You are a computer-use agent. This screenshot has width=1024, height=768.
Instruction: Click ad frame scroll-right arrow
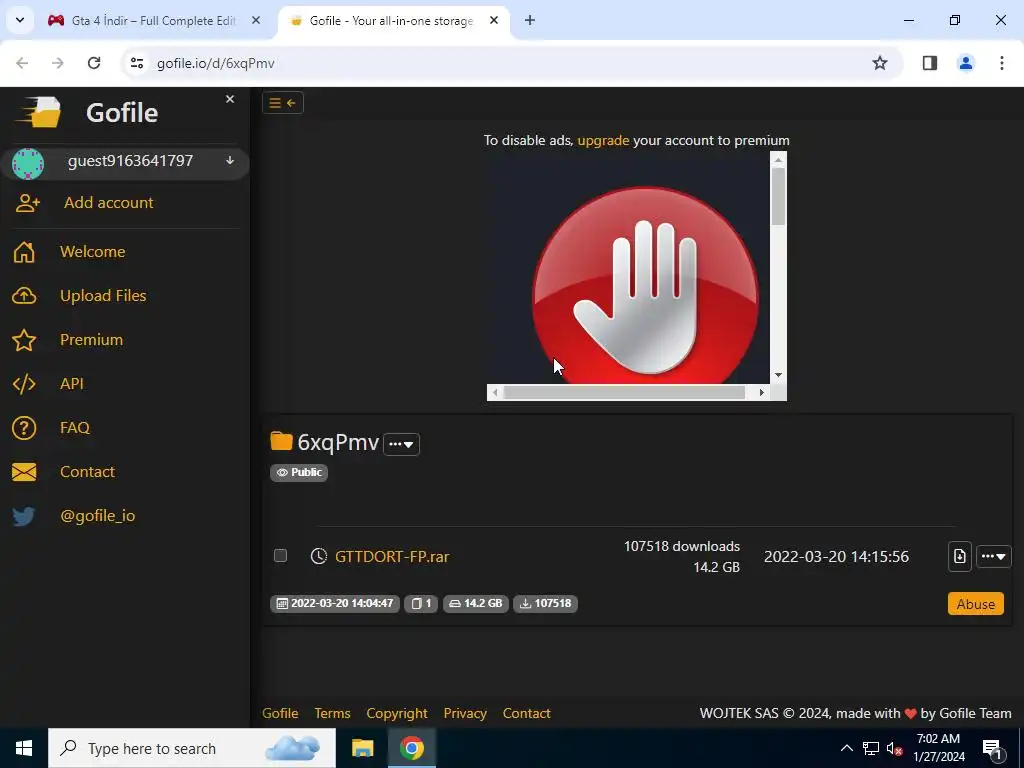click(x=761, y=392)
